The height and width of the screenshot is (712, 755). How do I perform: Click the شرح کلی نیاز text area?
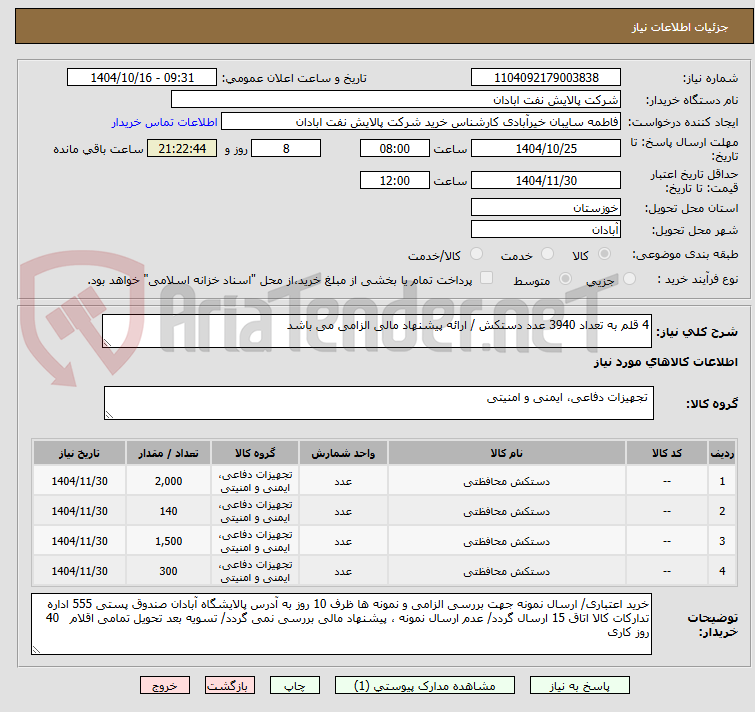pos(377,331)
